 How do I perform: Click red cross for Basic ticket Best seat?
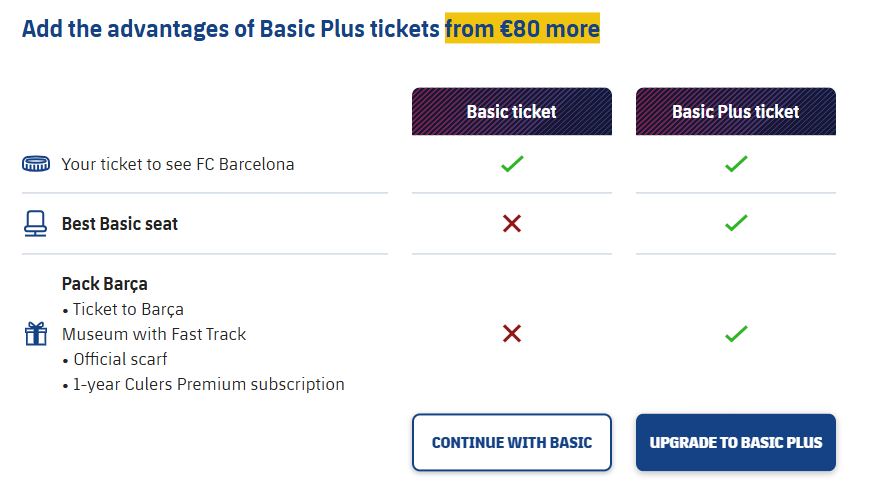[x=512, y=224]
